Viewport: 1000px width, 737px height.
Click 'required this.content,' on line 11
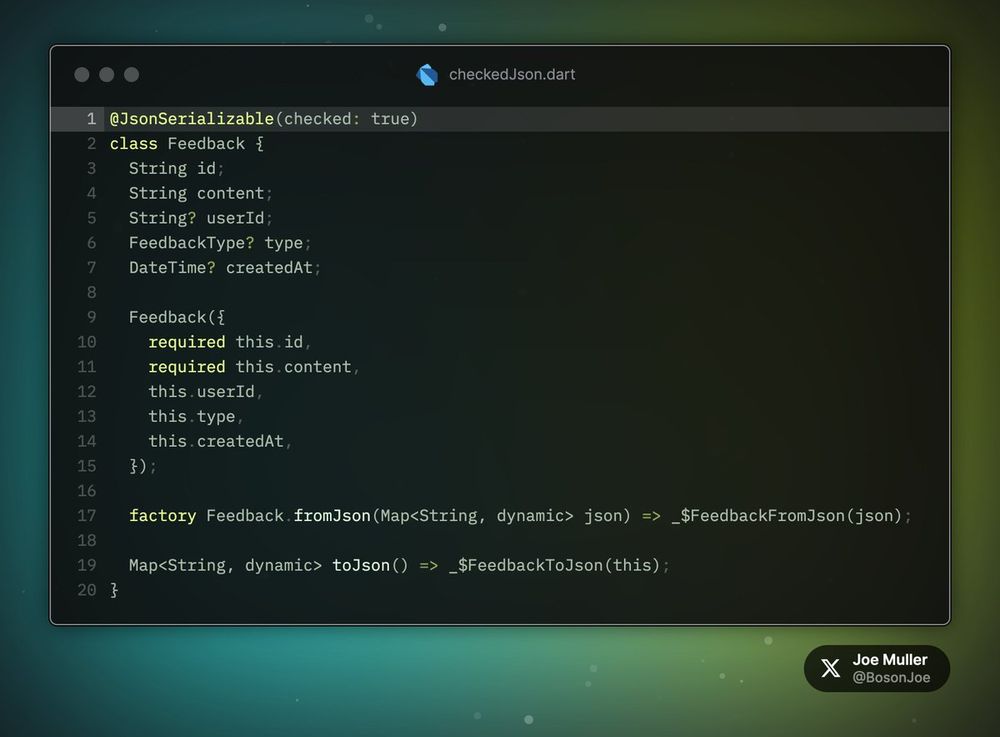pos(254,367)
